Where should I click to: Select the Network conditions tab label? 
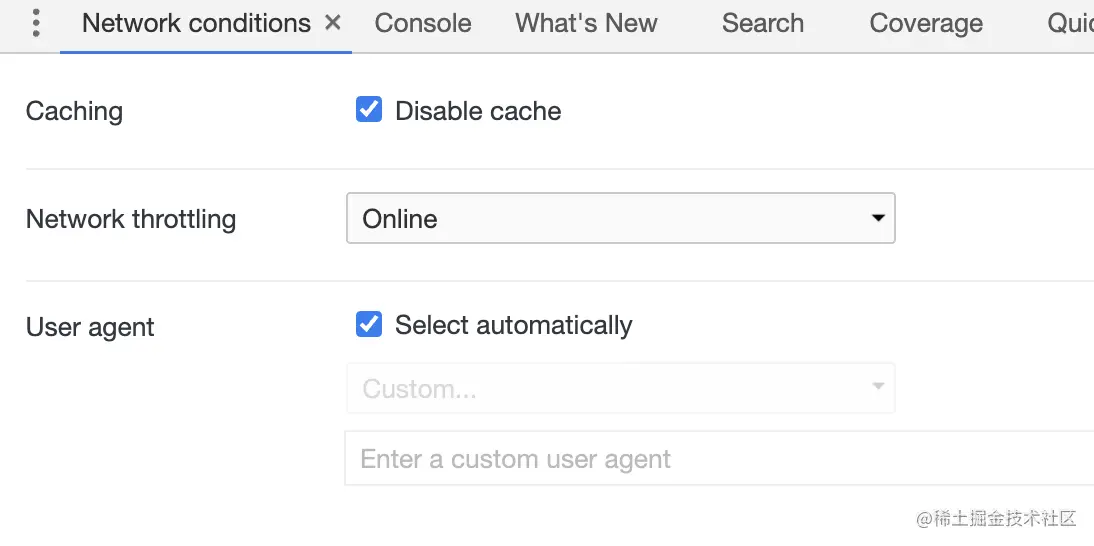196,23
